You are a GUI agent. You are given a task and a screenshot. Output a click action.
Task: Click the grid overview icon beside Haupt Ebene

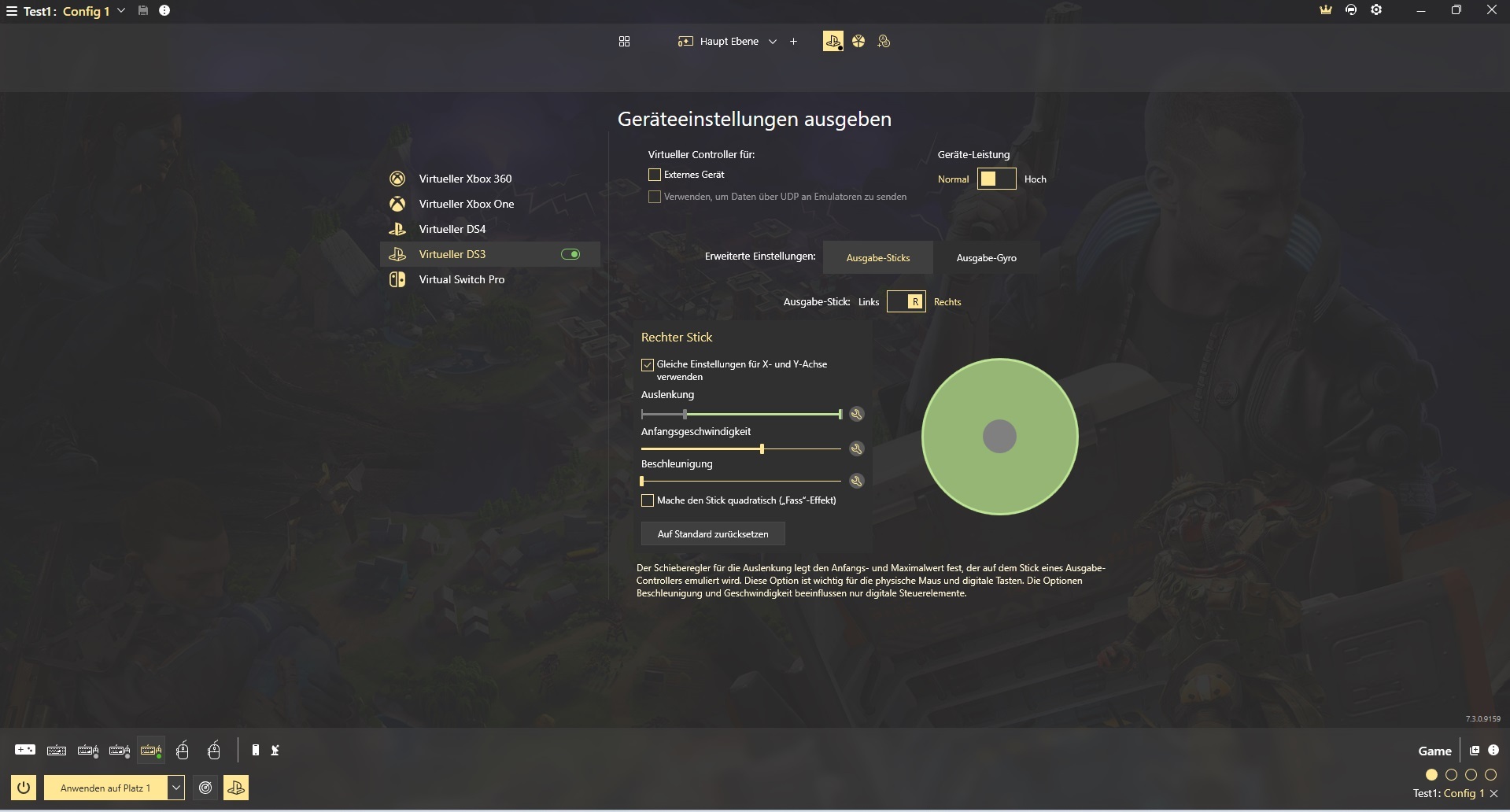(624, 42)
